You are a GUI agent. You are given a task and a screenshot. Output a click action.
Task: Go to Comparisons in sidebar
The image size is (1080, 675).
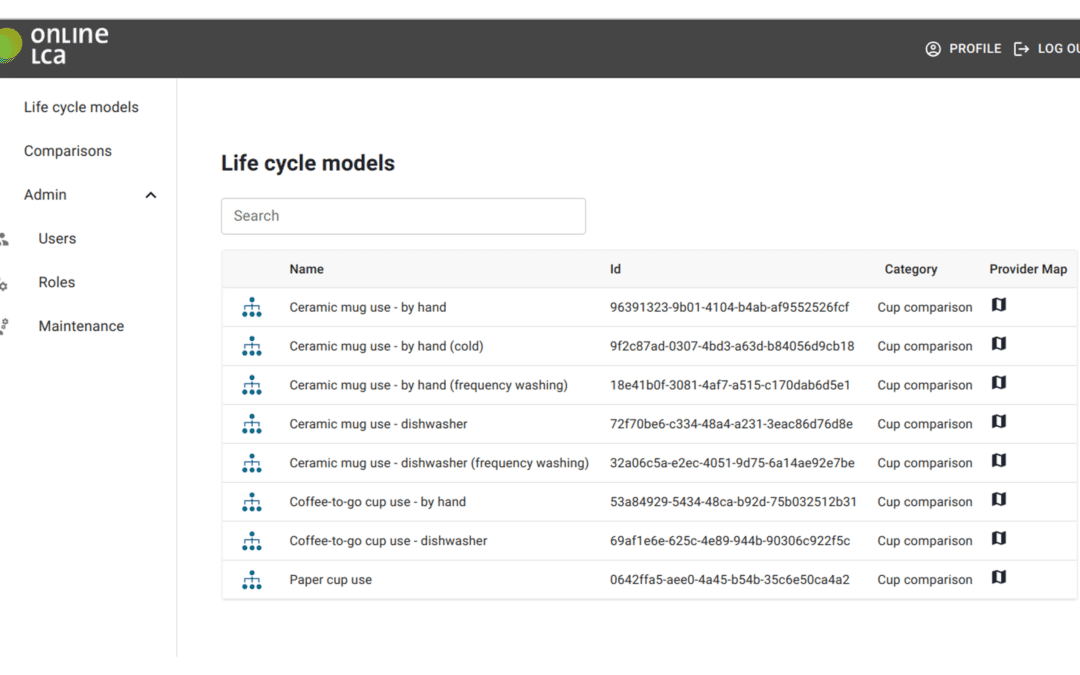pos(68,151)
